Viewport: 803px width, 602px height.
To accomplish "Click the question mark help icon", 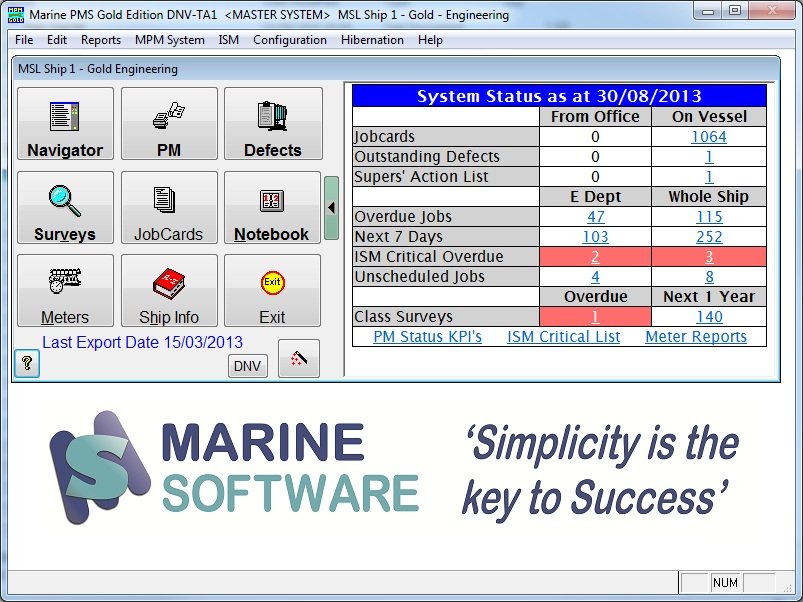I will click(27, 363).
